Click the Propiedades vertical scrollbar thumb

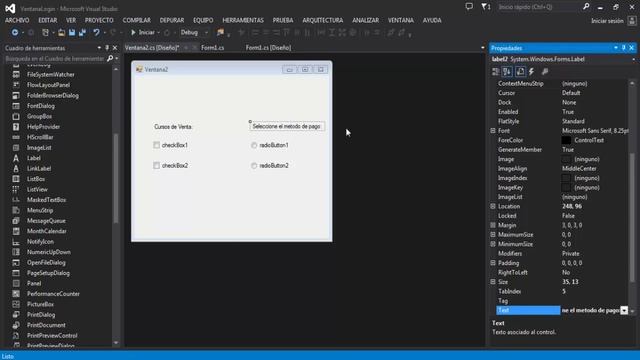pyautogui.click(x=632, y=217)
